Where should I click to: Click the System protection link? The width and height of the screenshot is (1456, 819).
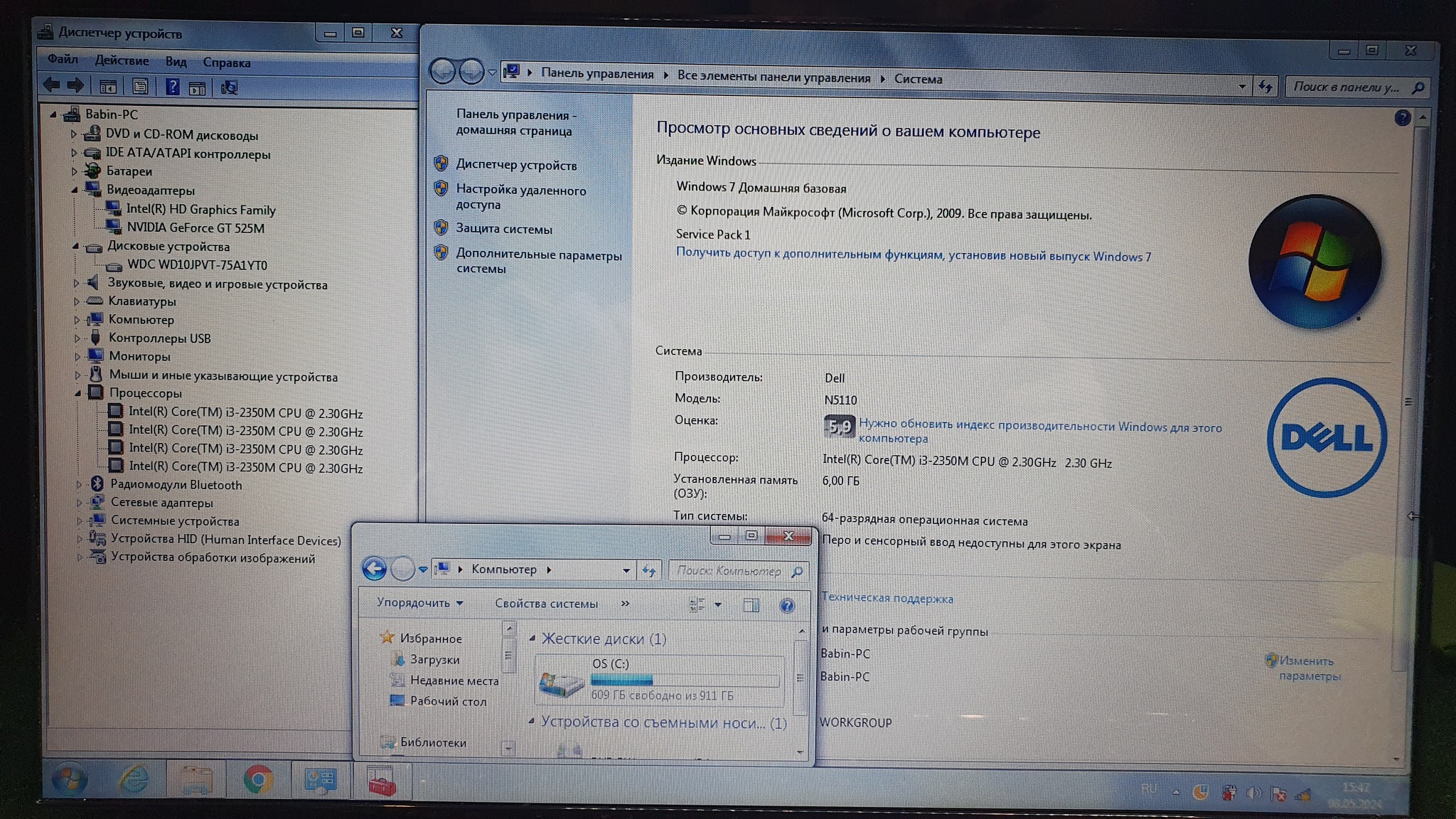click(503, 229)
